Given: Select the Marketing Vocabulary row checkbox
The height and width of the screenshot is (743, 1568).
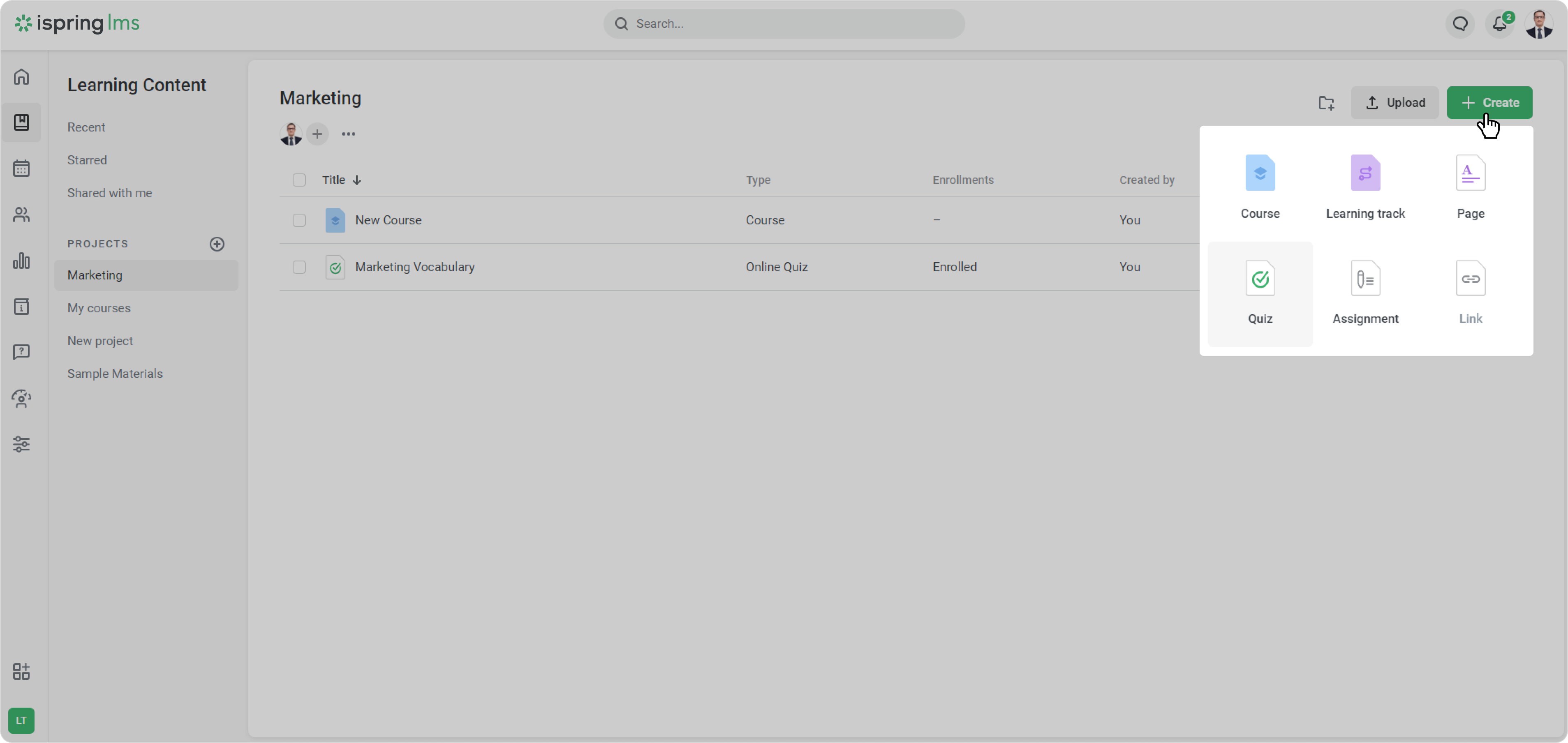Looking at the screenshot, I should click(x=299, y=267).
